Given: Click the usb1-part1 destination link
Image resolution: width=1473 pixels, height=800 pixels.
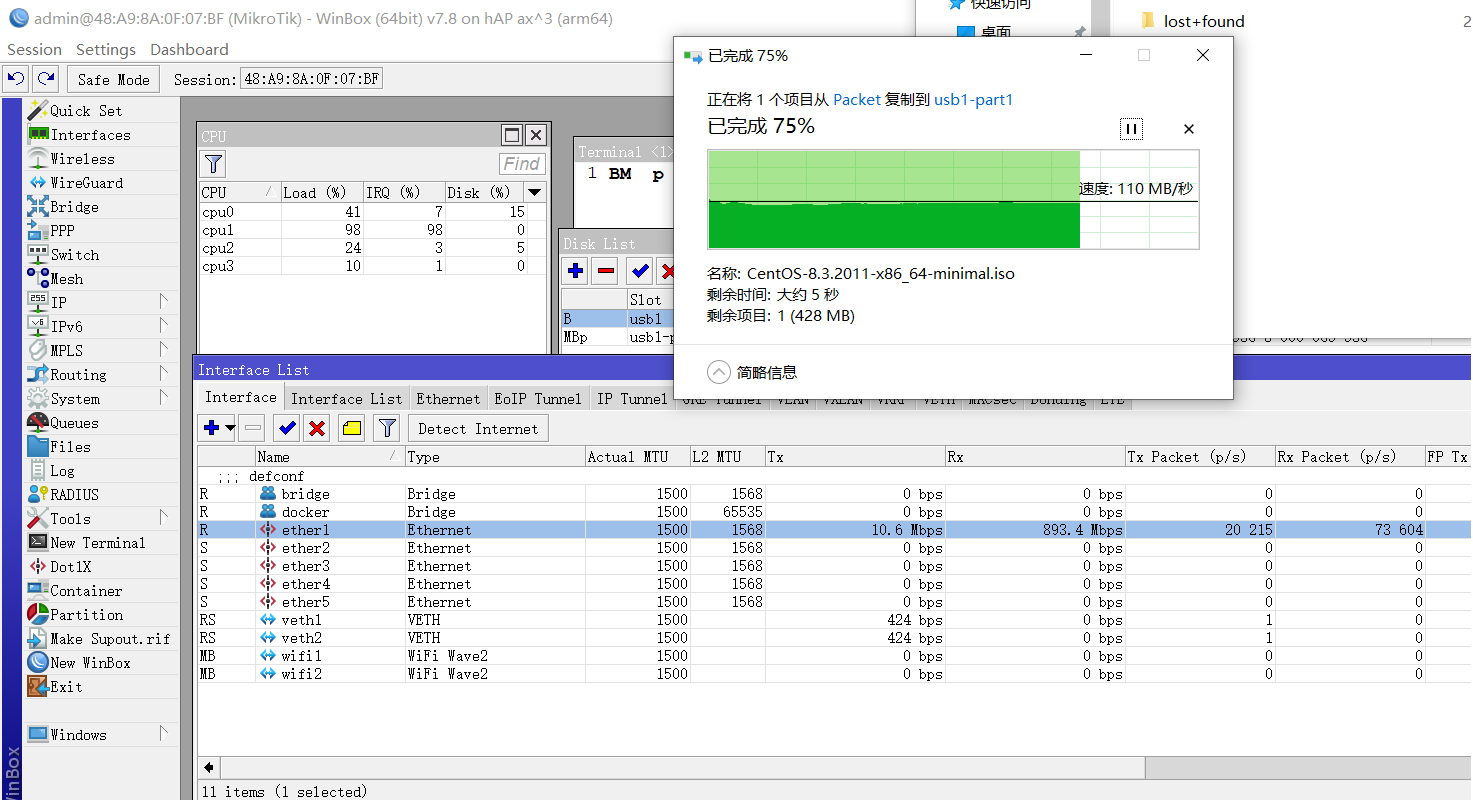Looking at the screenshot, I should click(x=973, y=99).
